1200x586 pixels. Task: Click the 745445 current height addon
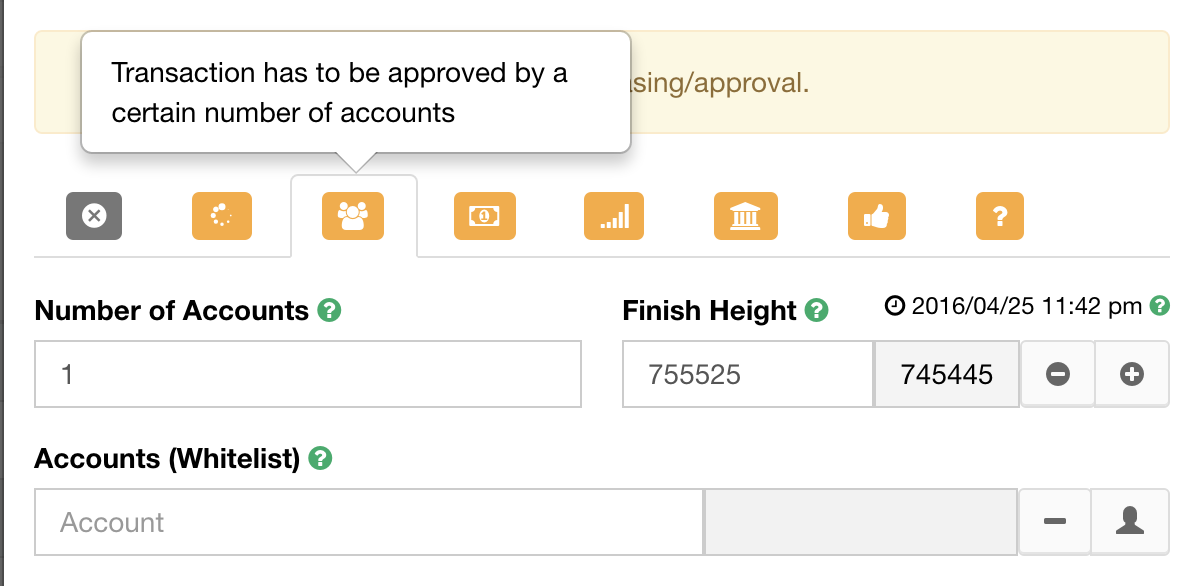(947, 374)
